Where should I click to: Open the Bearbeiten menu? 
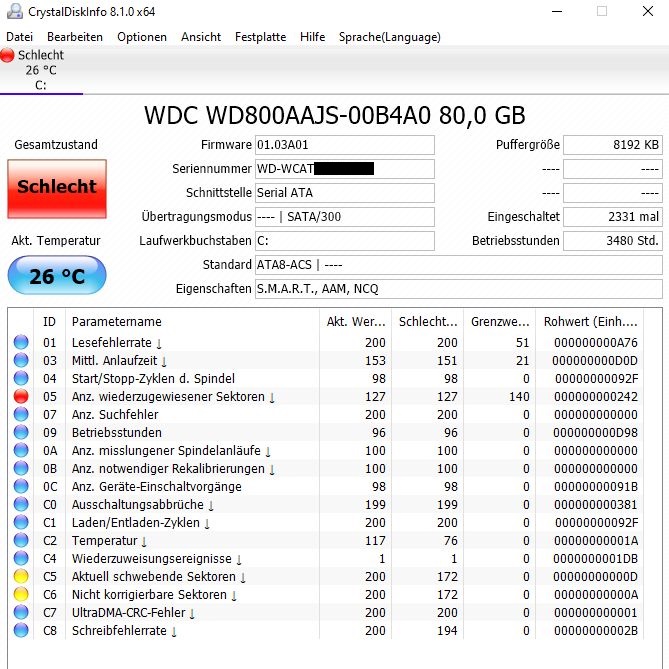[75, 37]
